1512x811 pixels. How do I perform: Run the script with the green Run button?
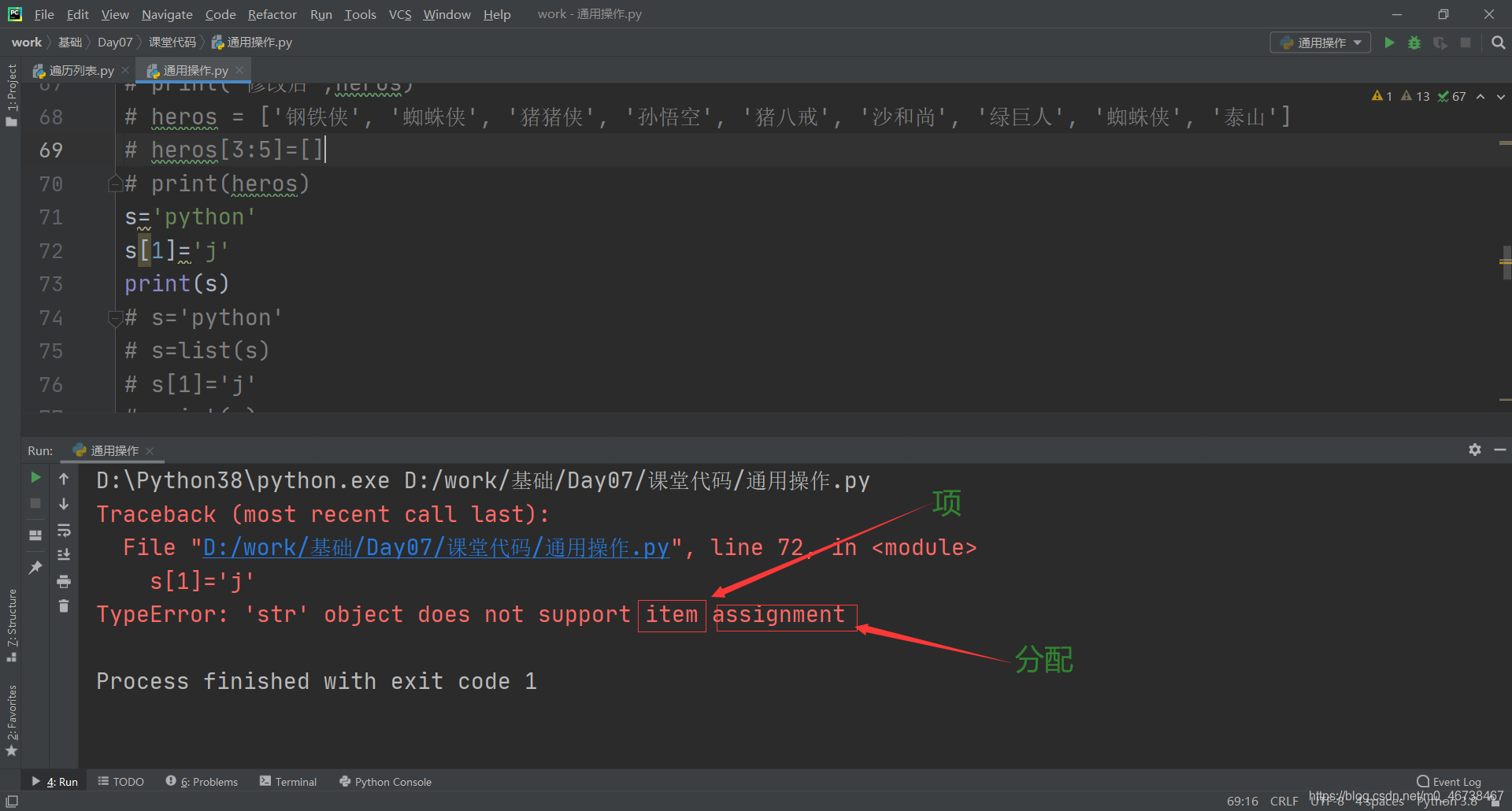pyautogui.click(x=1389, y=43)
